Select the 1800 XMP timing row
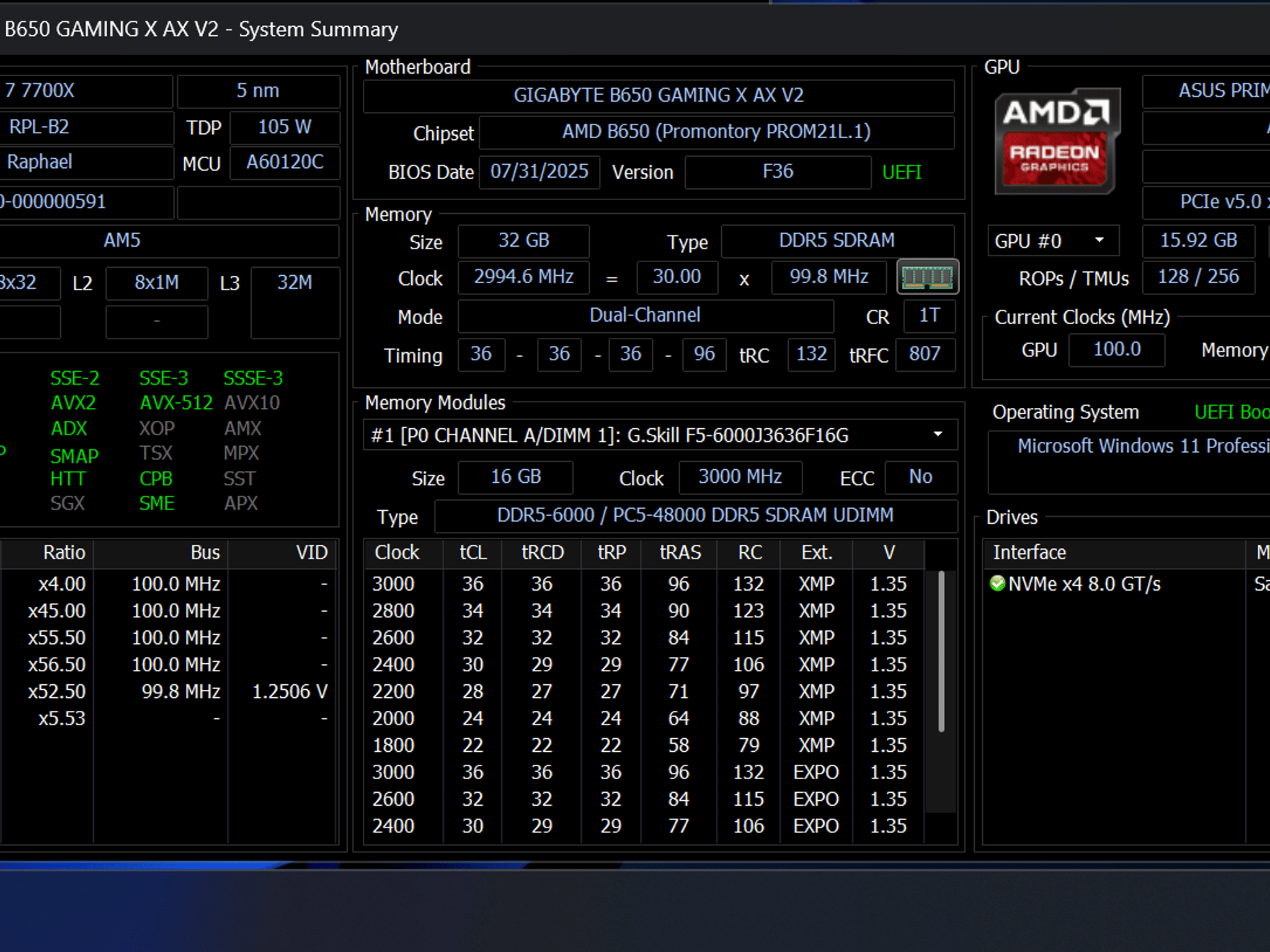 (x=644, y=745)
